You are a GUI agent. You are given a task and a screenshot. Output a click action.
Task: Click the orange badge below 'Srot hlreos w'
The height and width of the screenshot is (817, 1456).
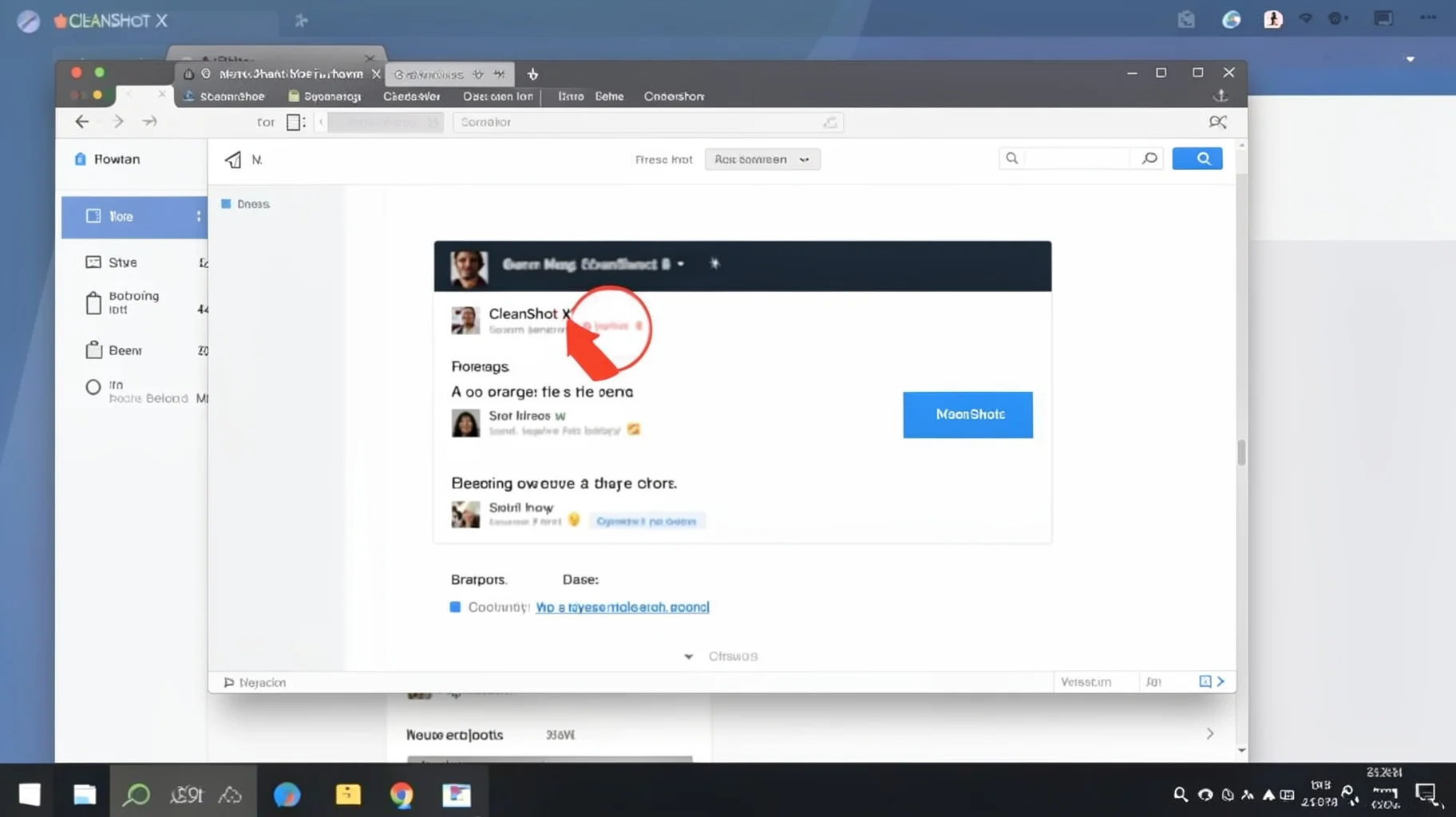pos(634,430)
